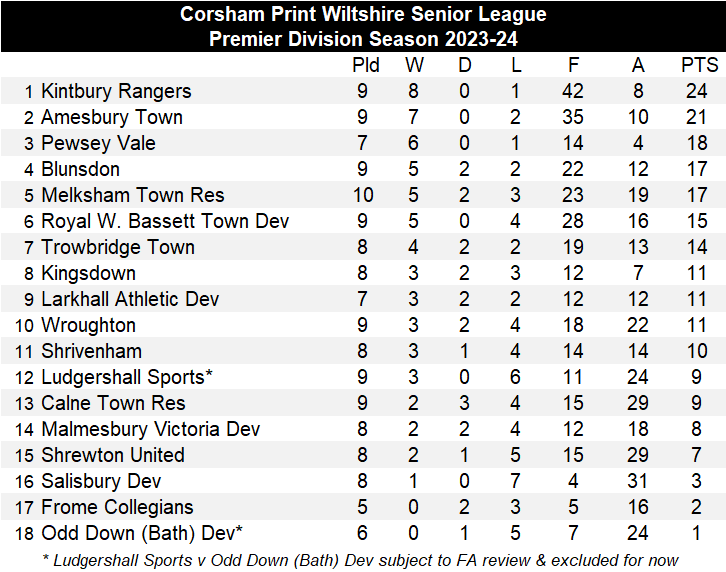Click the Trowbridge Town team name
Viewport: 726px width, 572px height.
[118, 247]
